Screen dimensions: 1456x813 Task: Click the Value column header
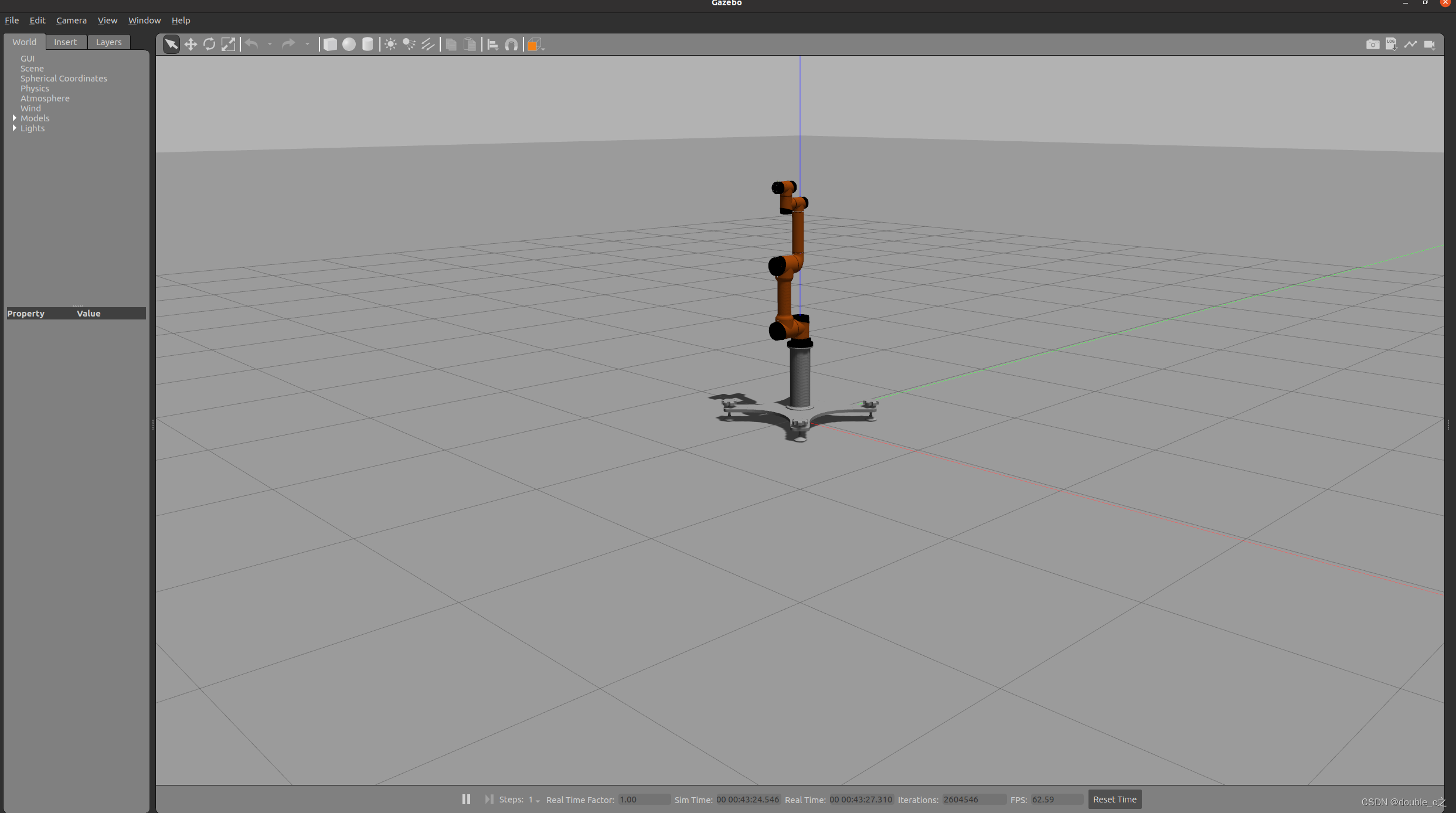coord(89,314)
